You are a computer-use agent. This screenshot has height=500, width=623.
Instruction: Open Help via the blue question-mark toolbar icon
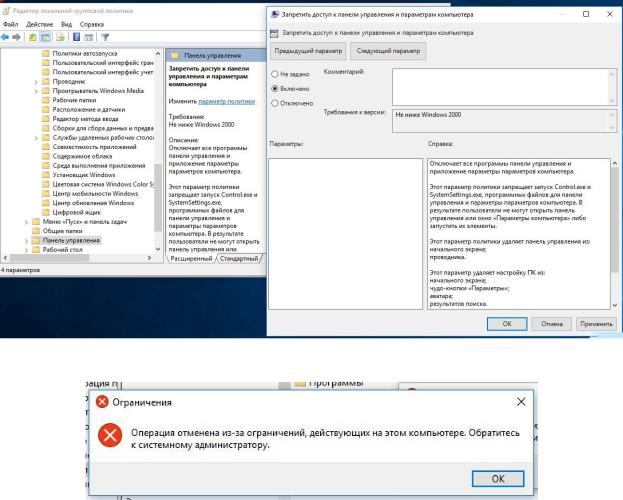pos(76,37)
